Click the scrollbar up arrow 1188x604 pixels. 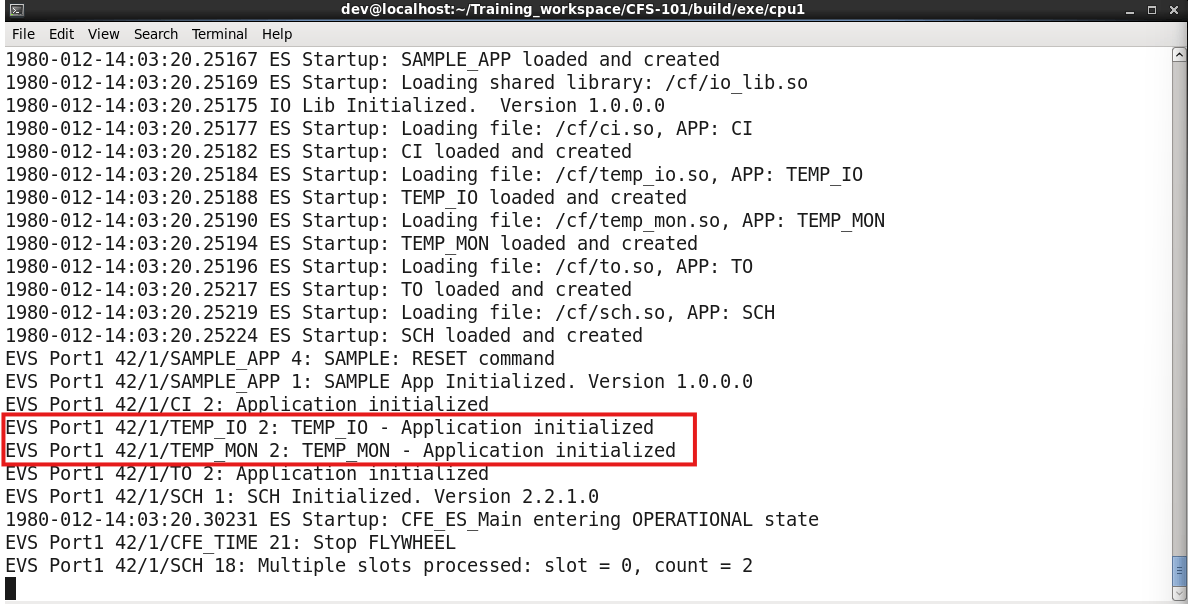tap(1178, 54)
